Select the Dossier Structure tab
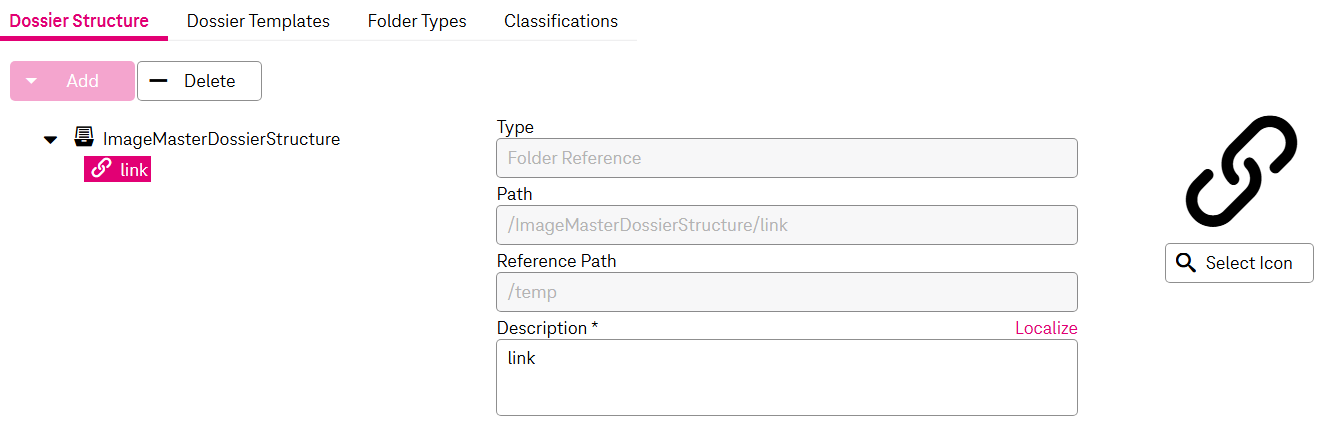1321x424 pixels. [79, 21]
